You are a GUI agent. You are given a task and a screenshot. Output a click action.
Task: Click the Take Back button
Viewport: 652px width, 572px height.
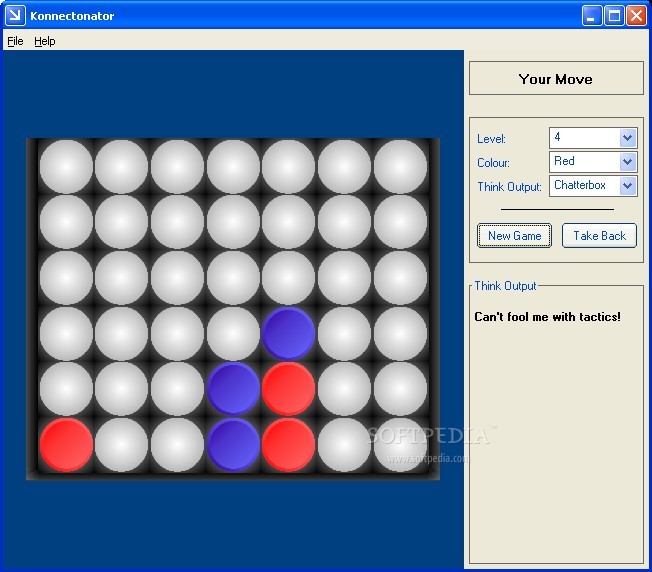pyautogui.click(x=599, y=236)
